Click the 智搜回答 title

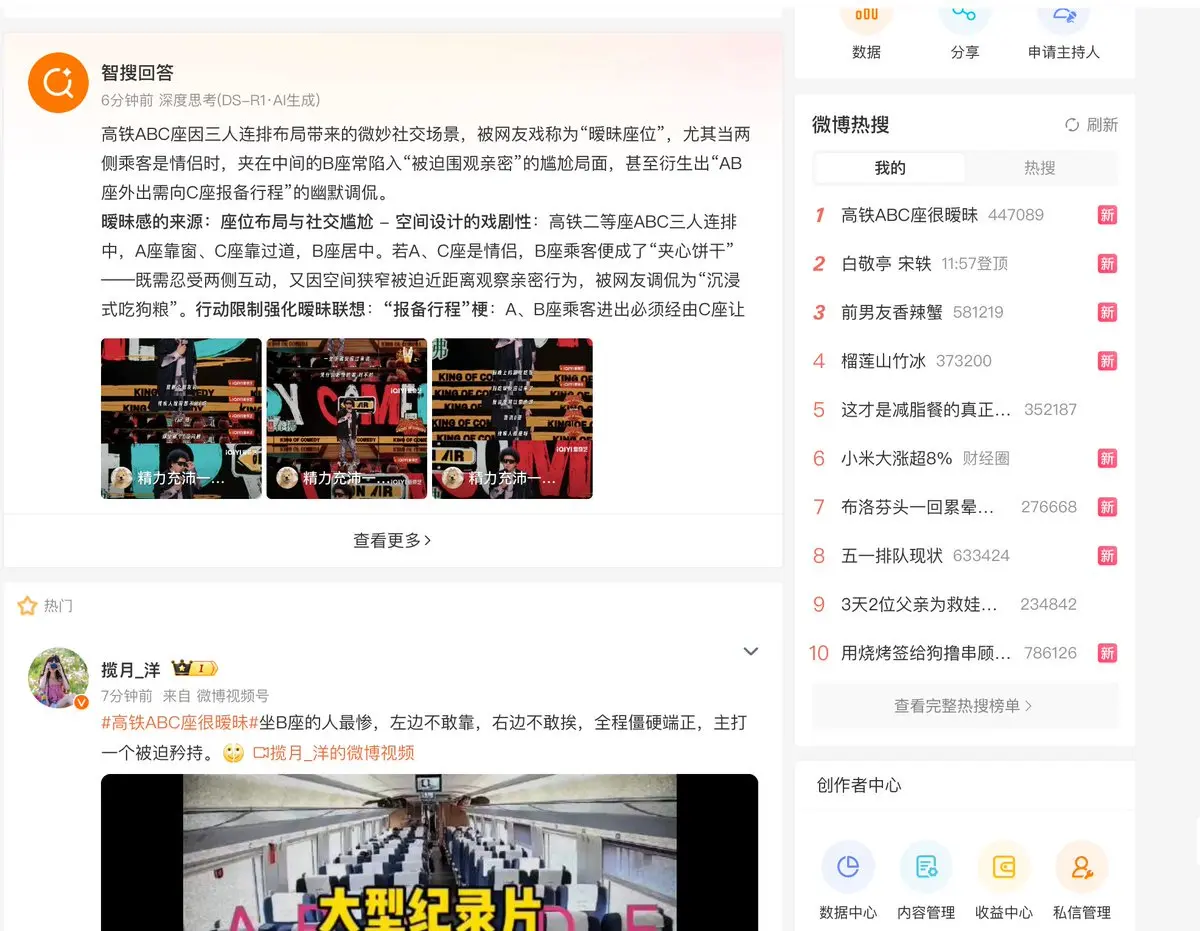tap(137, 73)
